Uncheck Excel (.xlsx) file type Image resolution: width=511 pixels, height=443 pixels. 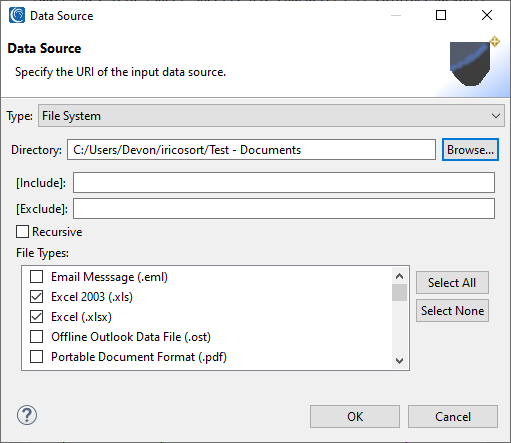pos(36,317)
